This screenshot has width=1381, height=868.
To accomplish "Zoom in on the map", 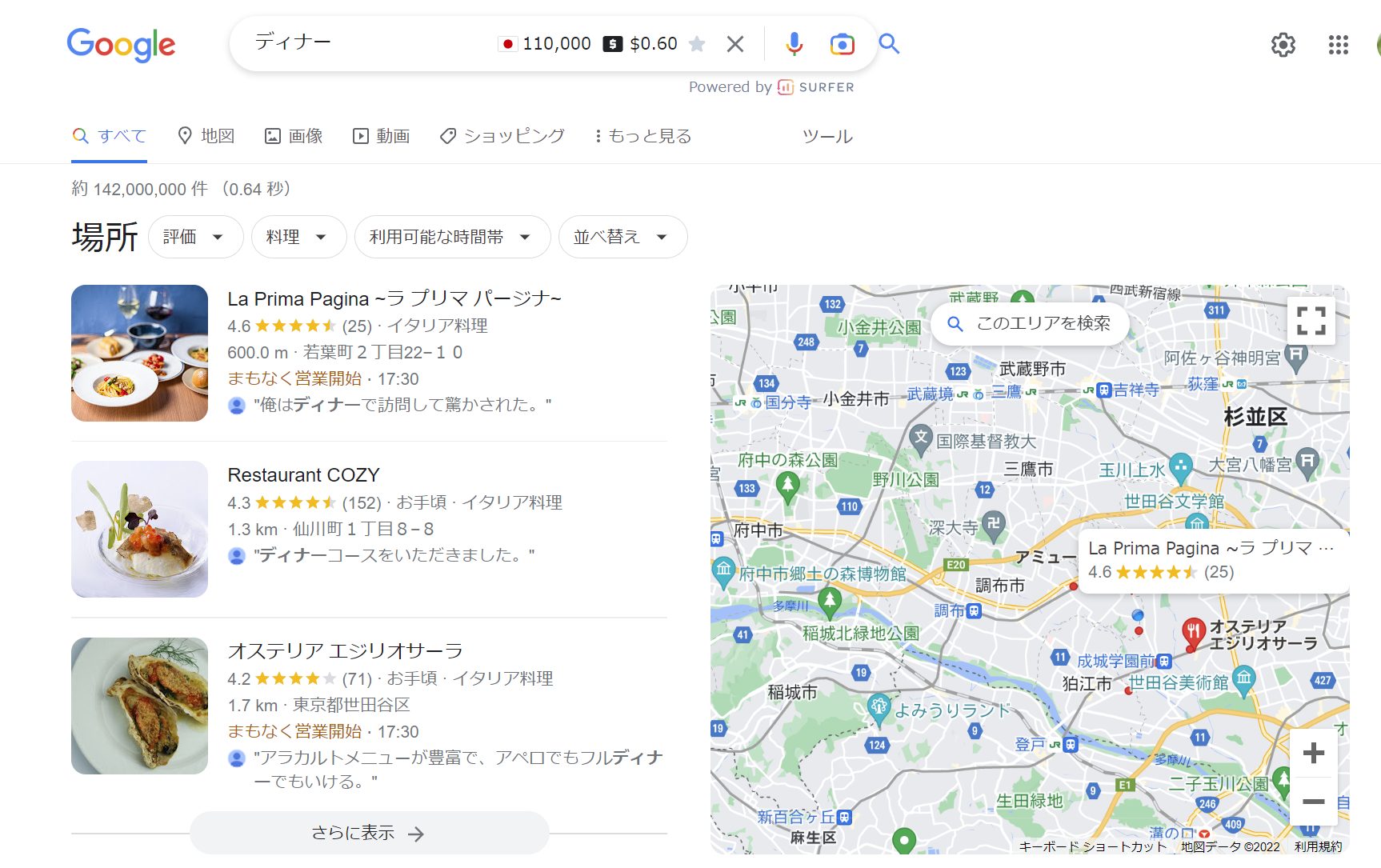I will [1313, 753].
